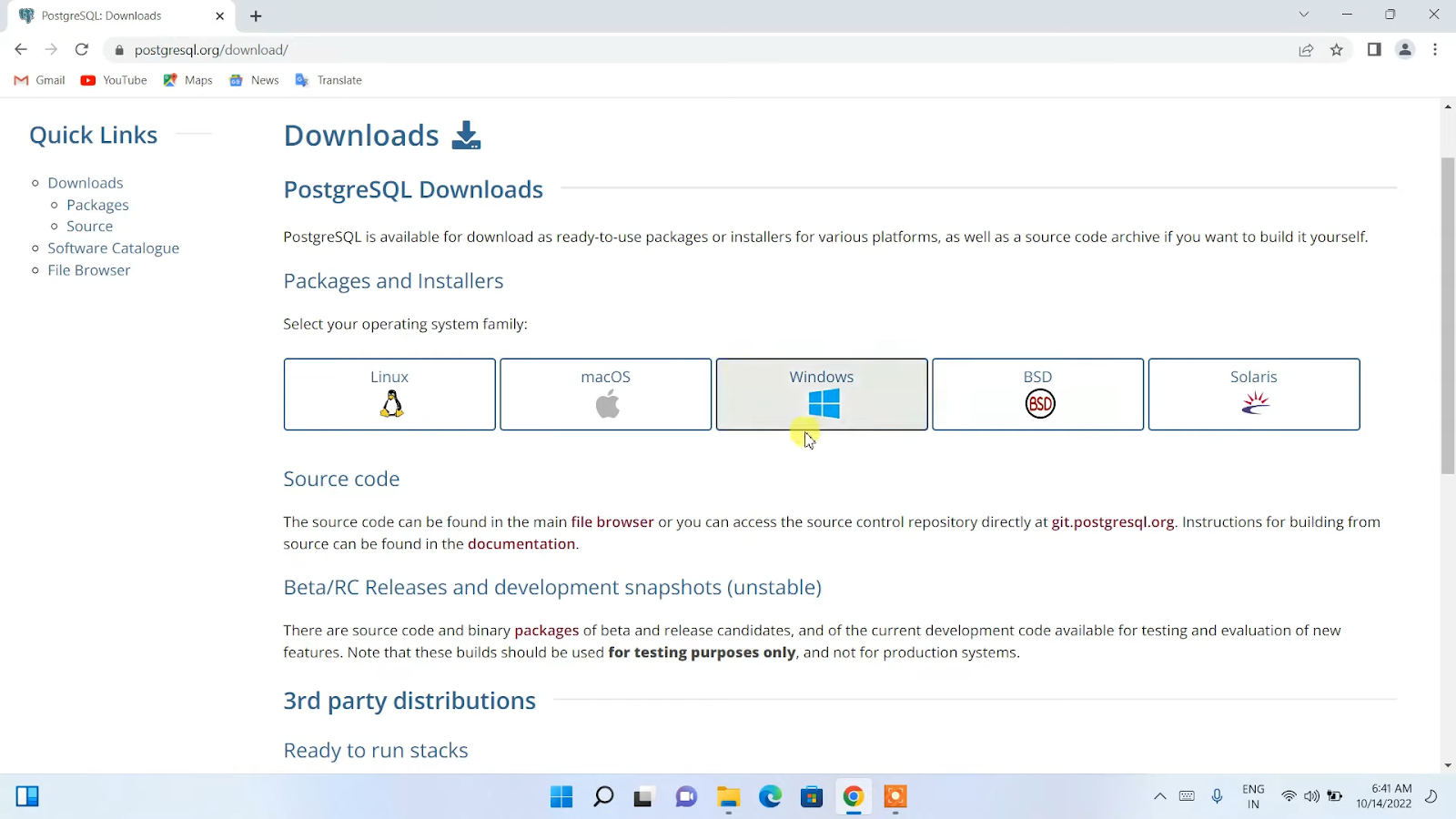Reload the current page
The width and height of the screenshot is (1456, 819).
coord(82,49)
